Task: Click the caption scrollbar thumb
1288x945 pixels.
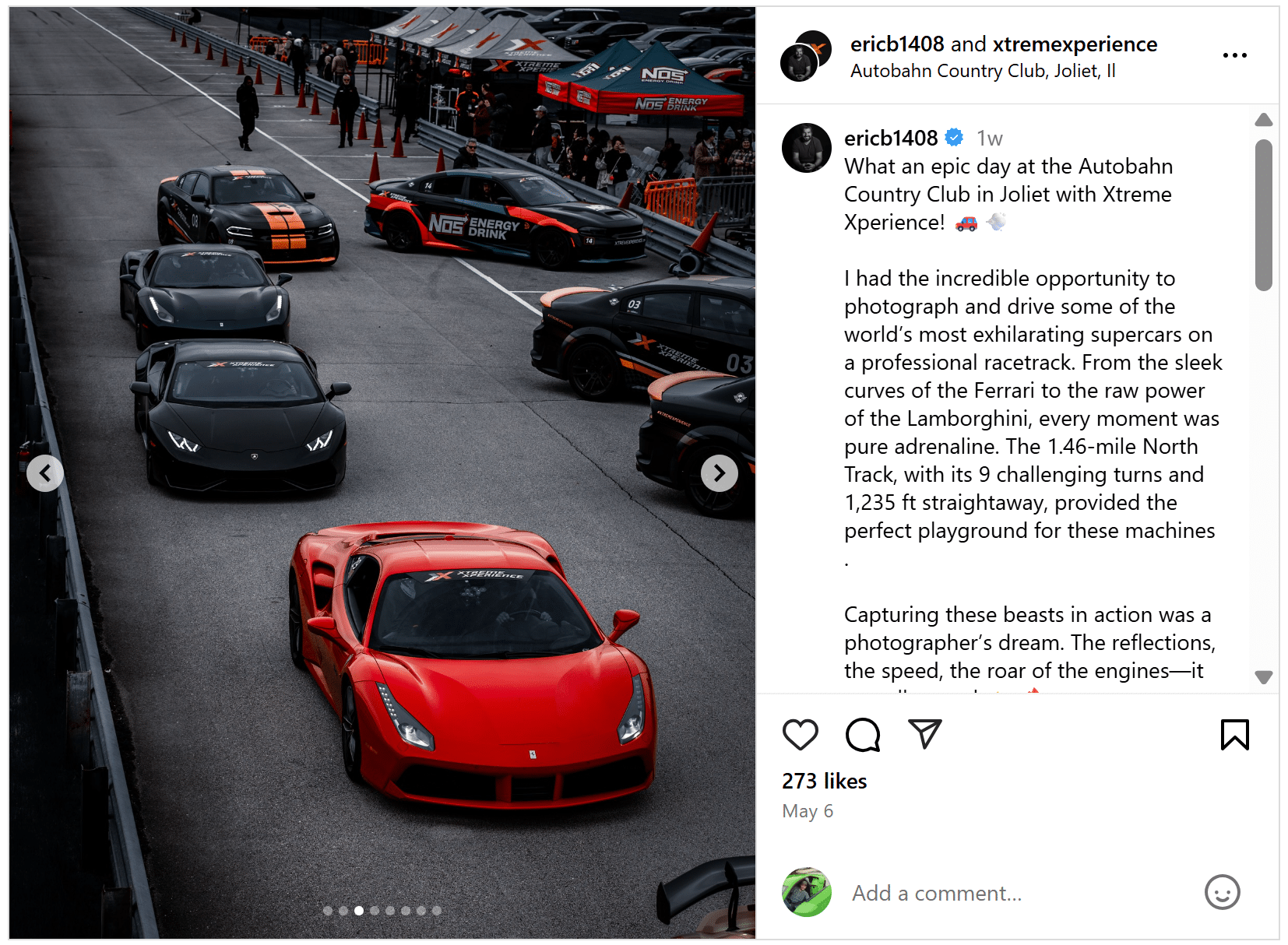Action: point(1263,216)
